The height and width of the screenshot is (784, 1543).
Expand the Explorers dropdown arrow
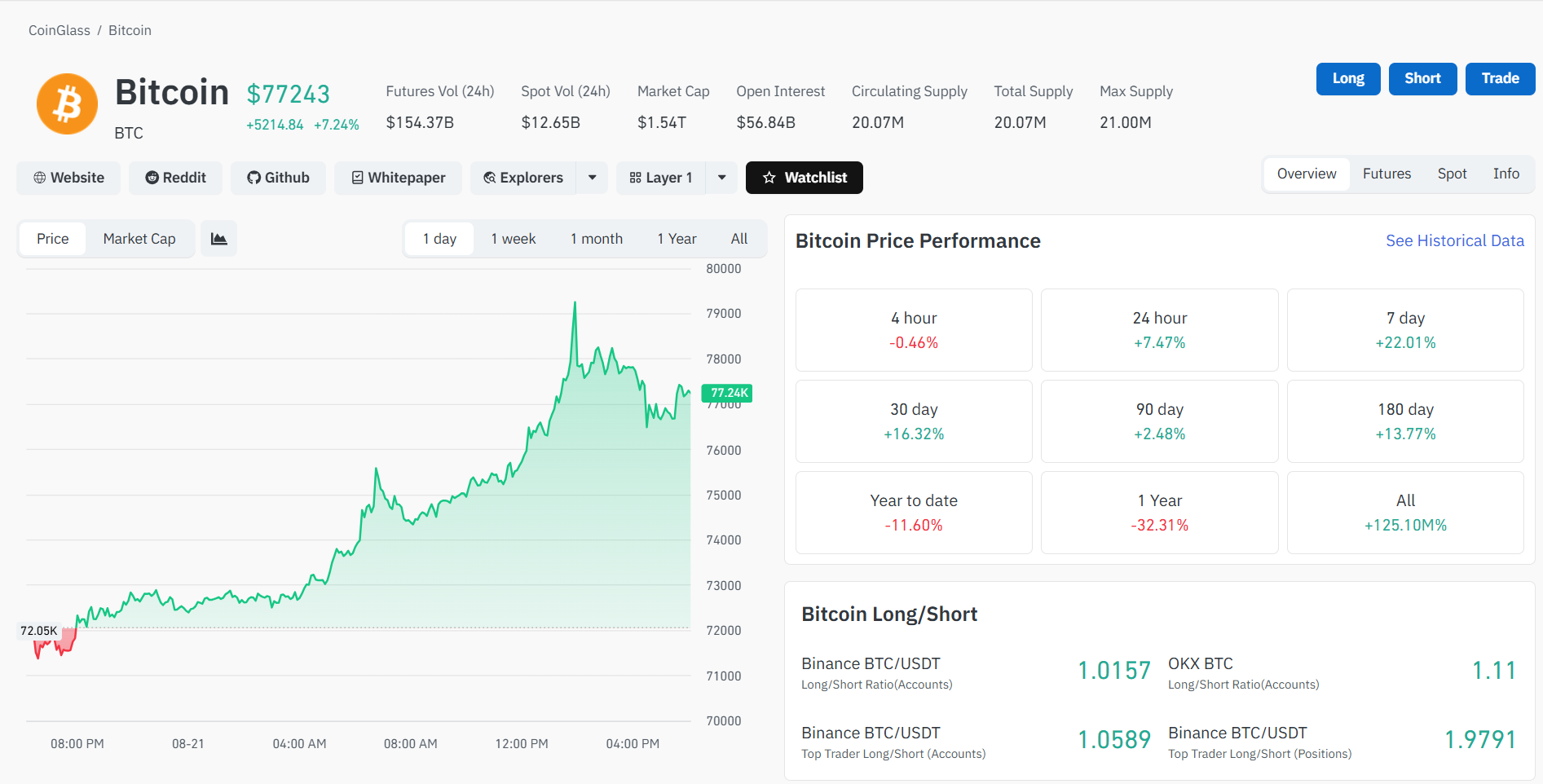click(x=593, y=178)
